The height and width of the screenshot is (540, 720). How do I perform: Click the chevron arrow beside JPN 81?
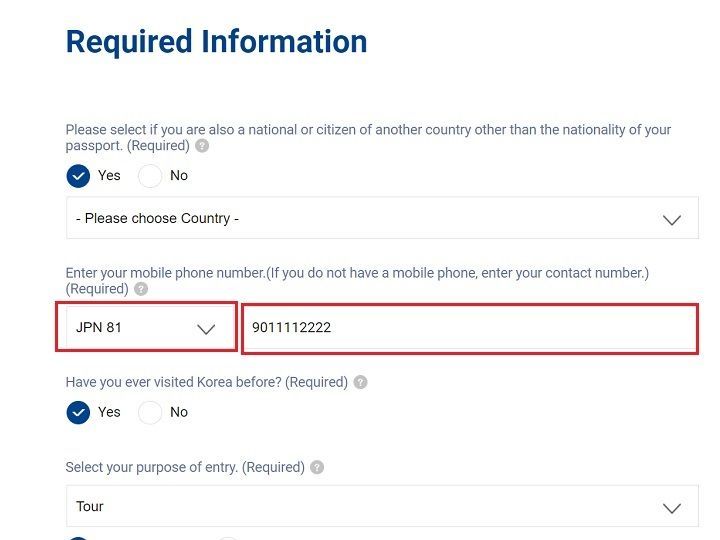[206, 328]
